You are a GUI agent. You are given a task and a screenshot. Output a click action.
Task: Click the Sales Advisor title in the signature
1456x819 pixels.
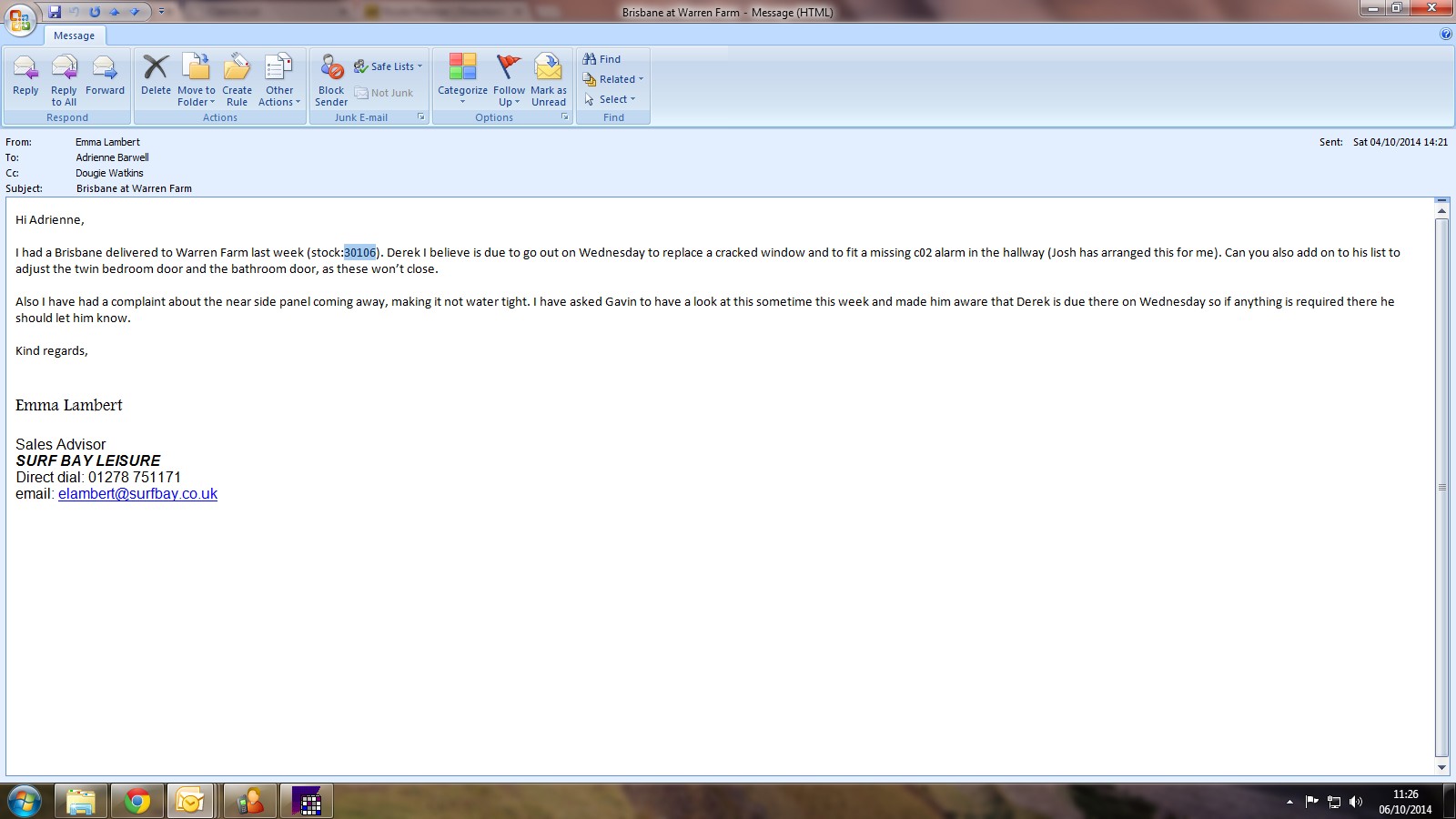61,444
